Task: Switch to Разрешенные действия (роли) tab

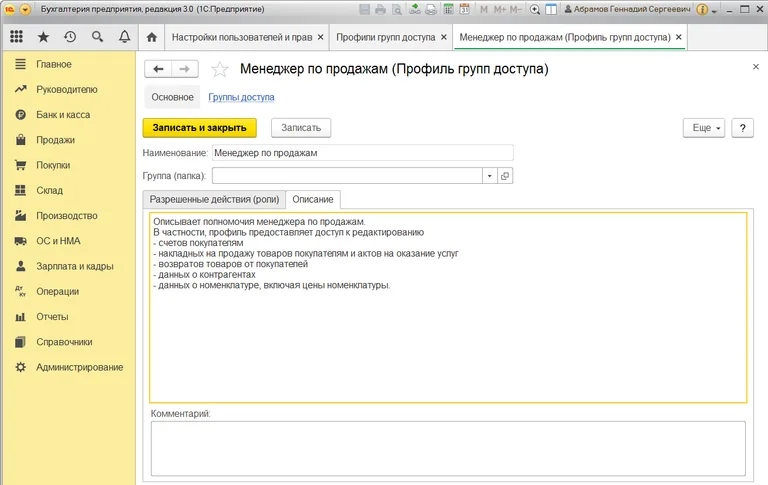Action: click(x=214, y=199)
